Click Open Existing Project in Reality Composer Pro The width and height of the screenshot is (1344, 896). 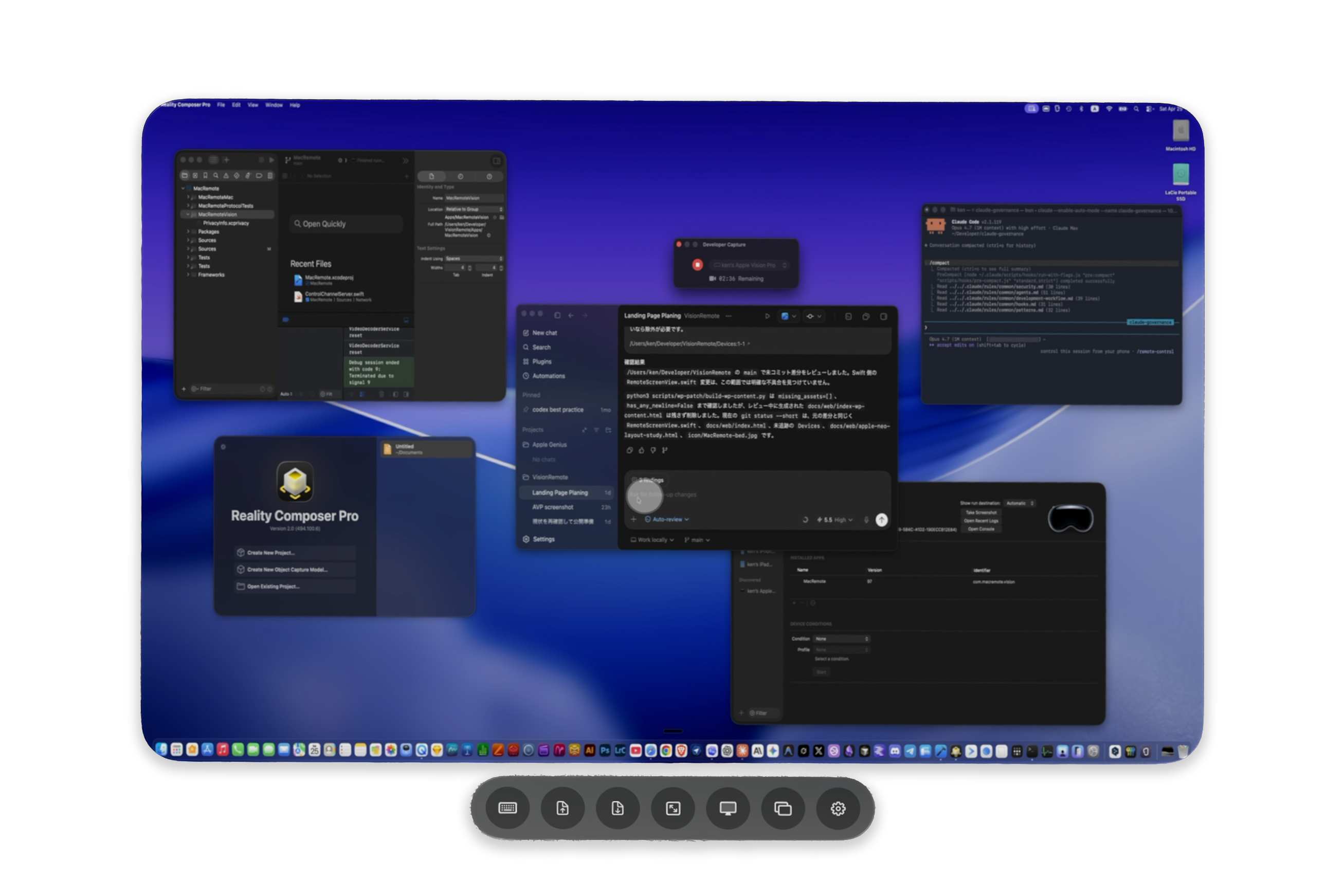coord(295,587)
